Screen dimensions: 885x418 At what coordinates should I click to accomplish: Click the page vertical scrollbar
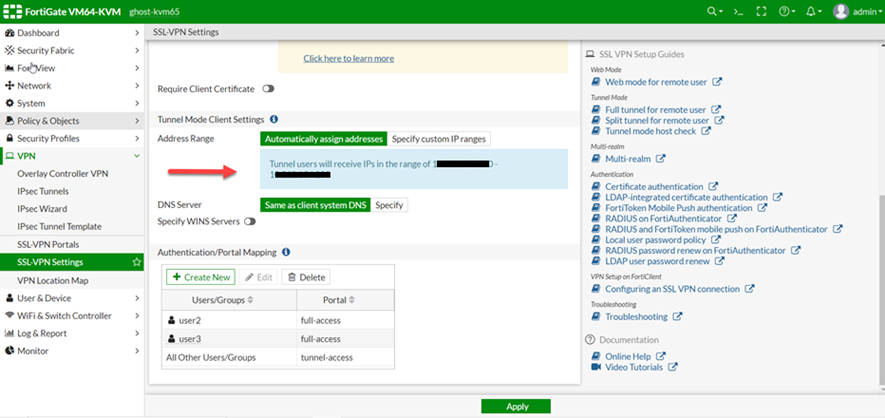pos(882,291)
